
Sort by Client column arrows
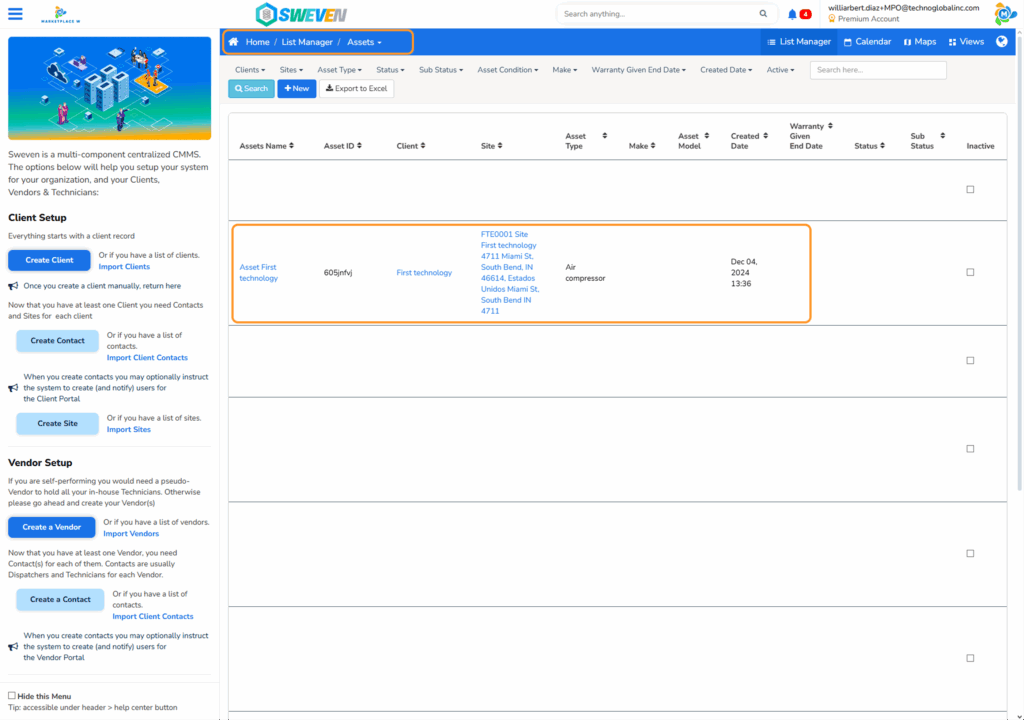pos(423,146)
